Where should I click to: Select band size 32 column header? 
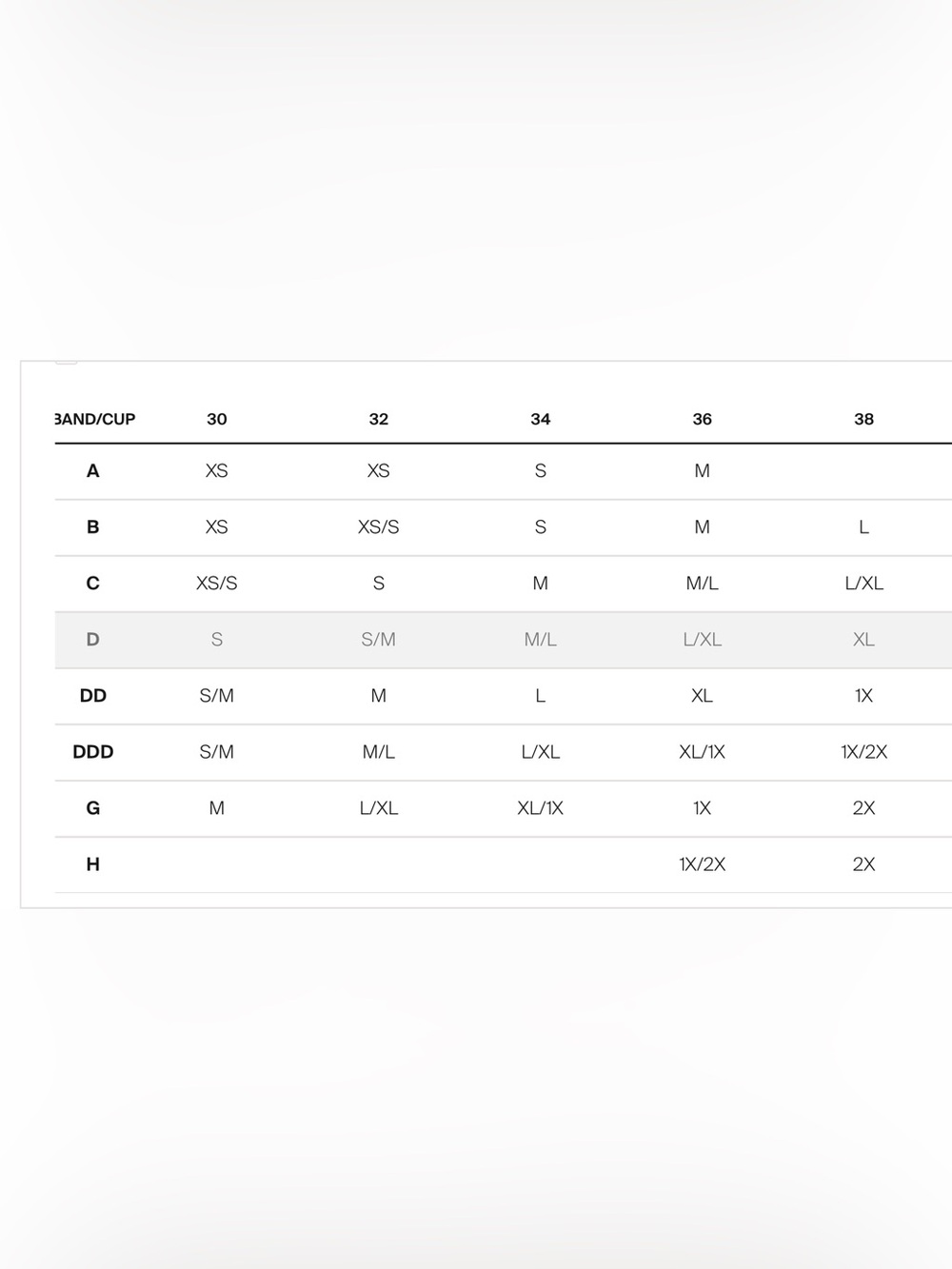[379, 419]
